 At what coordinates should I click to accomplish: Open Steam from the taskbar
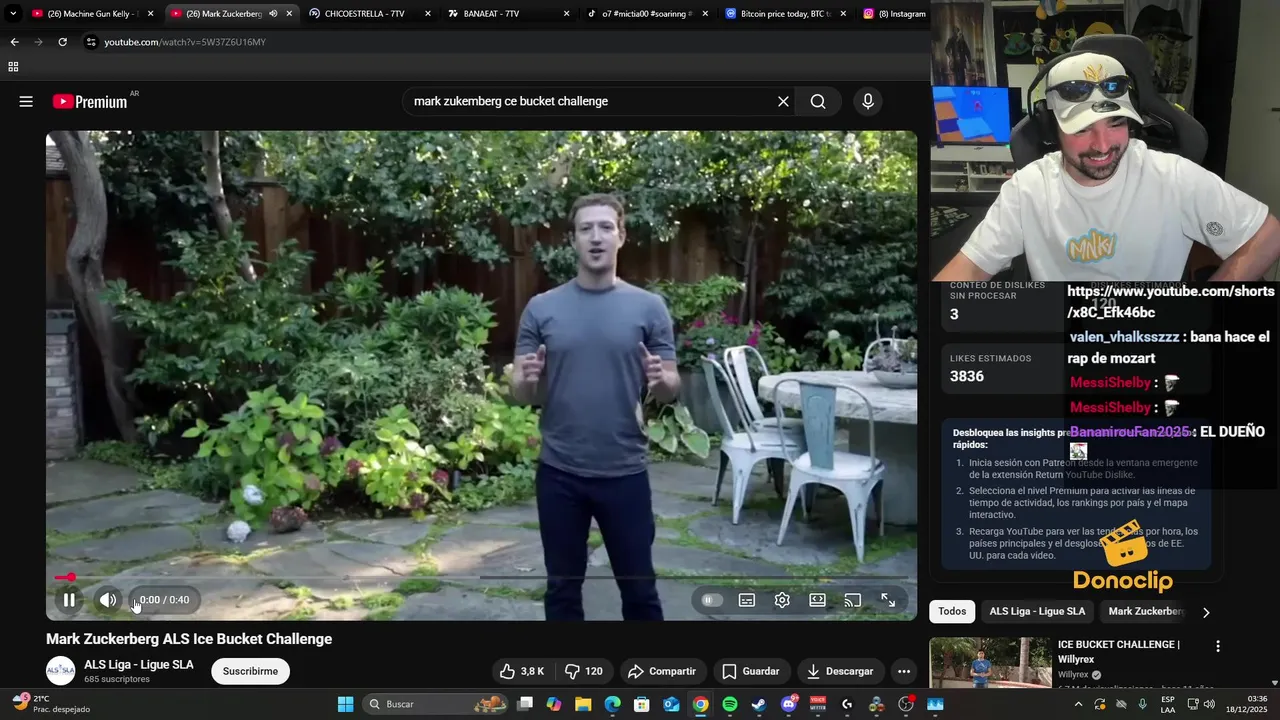[759, 704]
